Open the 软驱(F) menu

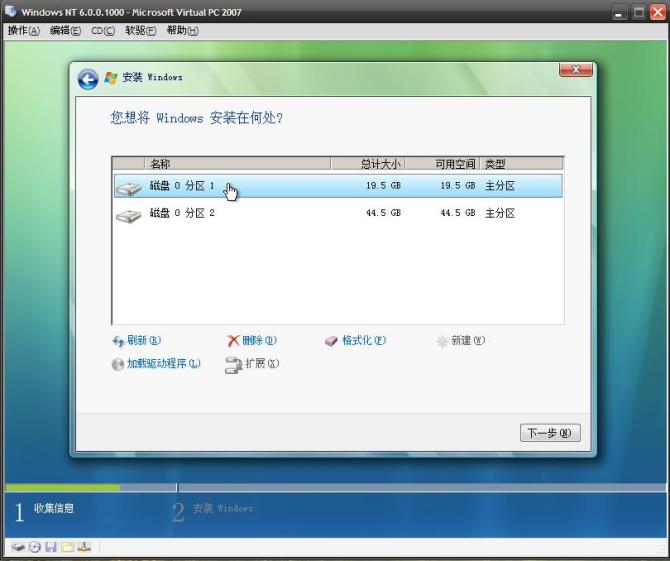point(141,31)
